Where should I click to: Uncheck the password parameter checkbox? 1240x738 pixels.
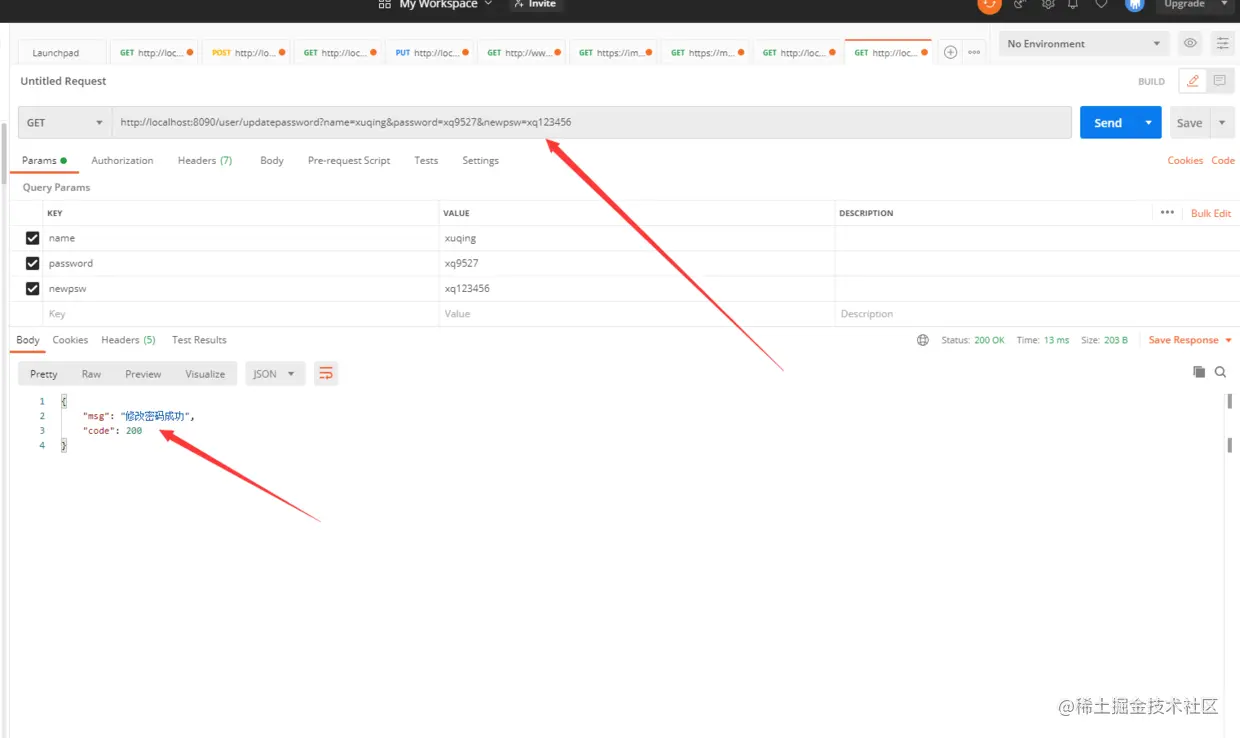pos(33,263)
